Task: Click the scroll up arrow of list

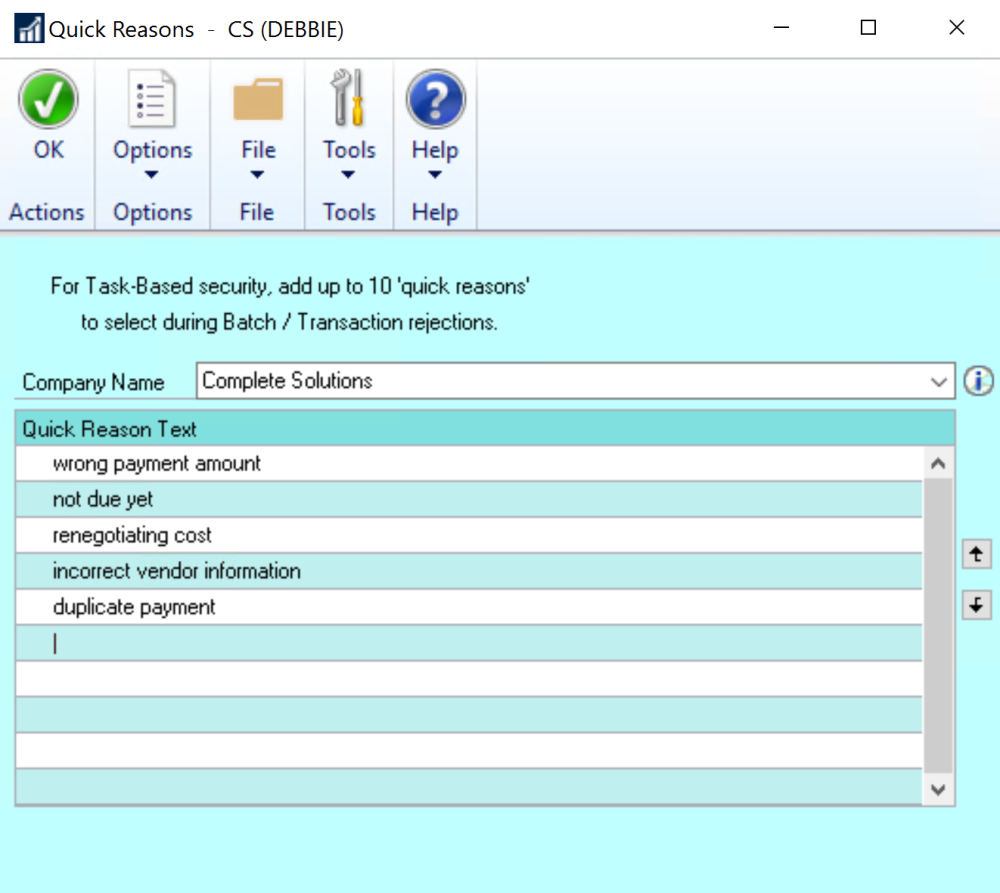Action: (x=938, y=463)
